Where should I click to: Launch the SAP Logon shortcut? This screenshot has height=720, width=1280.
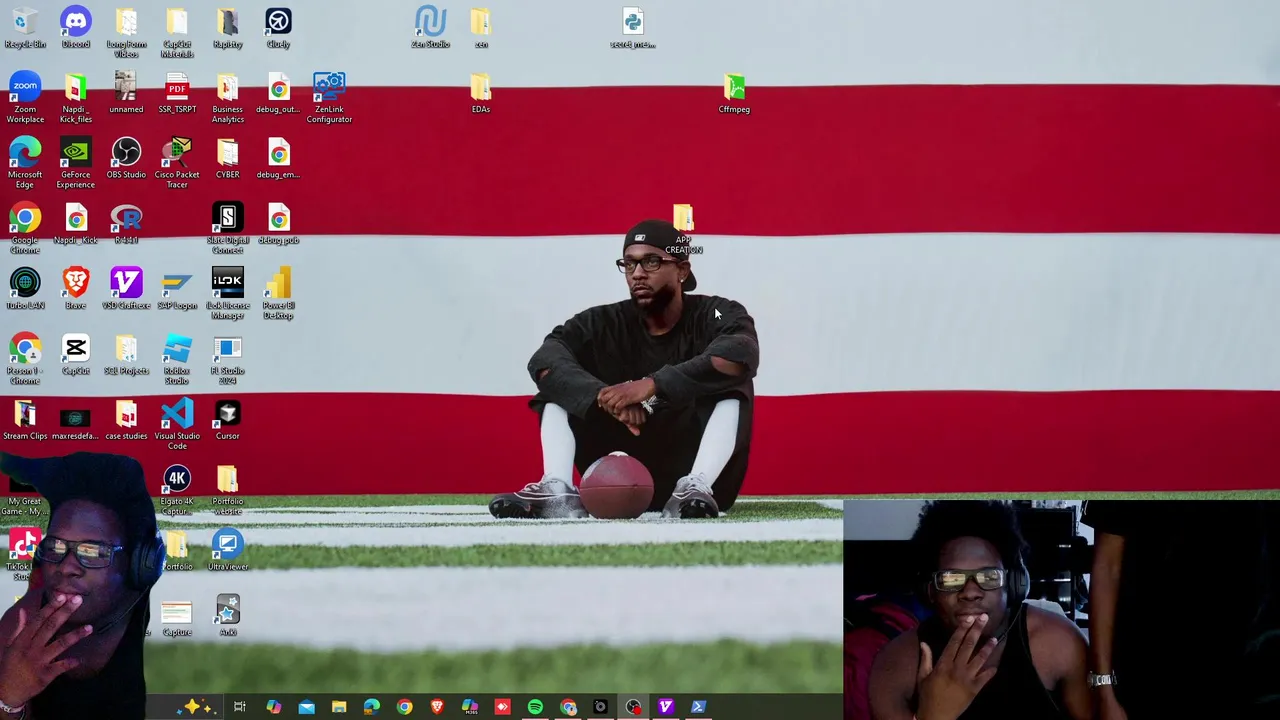177,289
